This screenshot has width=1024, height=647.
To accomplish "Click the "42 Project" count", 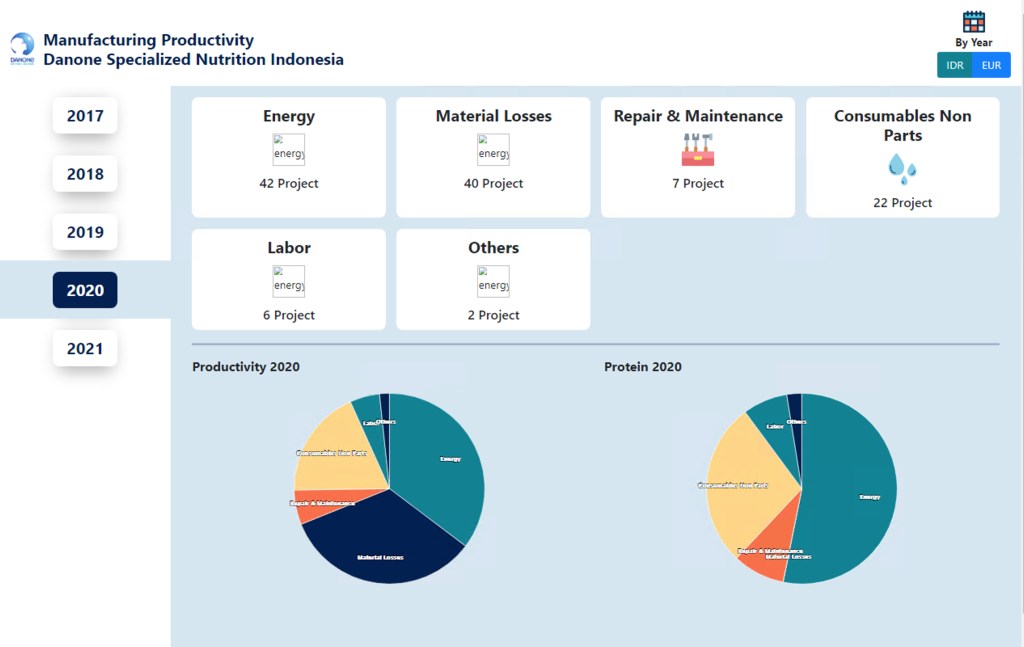I will pyautogui.click(x=289, y=183).
